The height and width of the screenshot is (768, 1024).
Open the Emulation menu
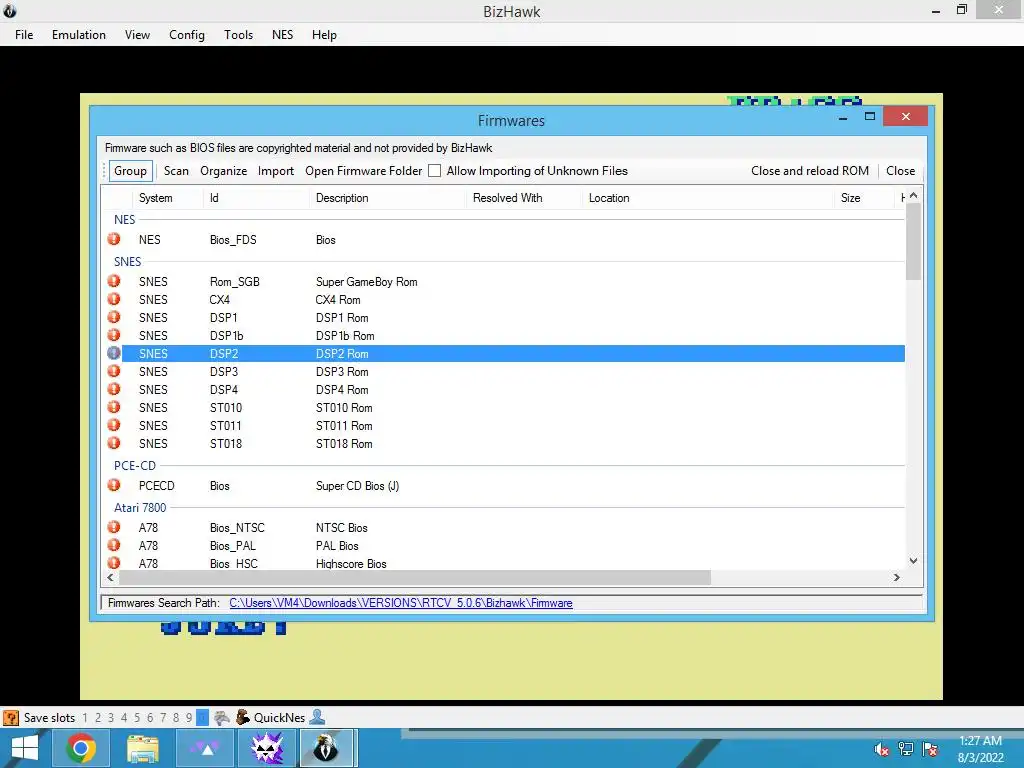tap(79, 35)
